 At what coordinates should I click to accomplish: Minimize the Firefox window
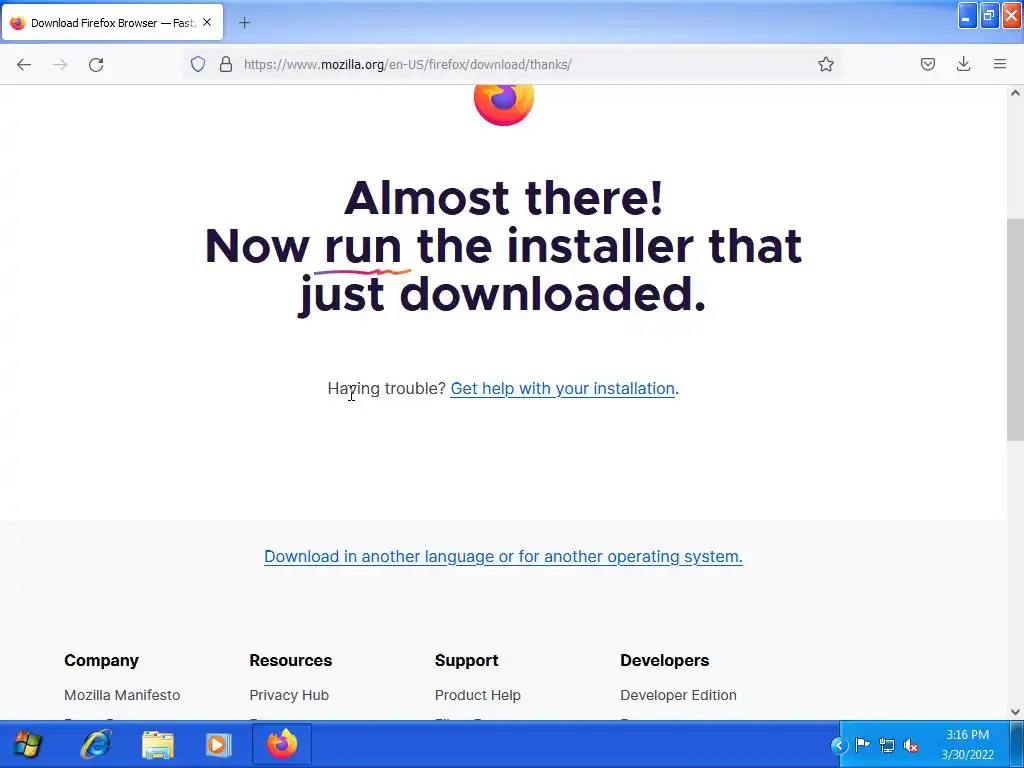(967, 16)
